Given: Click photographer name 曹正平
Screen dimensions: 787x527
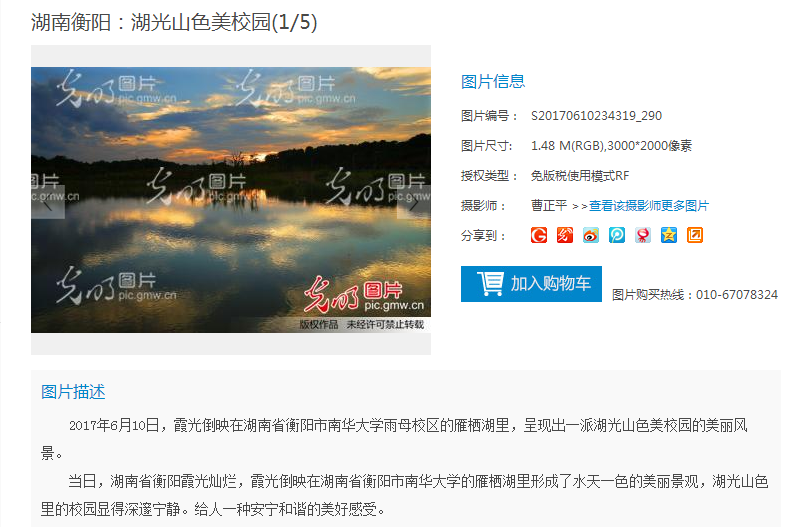Looking at the screenshot, I should 549,206.
